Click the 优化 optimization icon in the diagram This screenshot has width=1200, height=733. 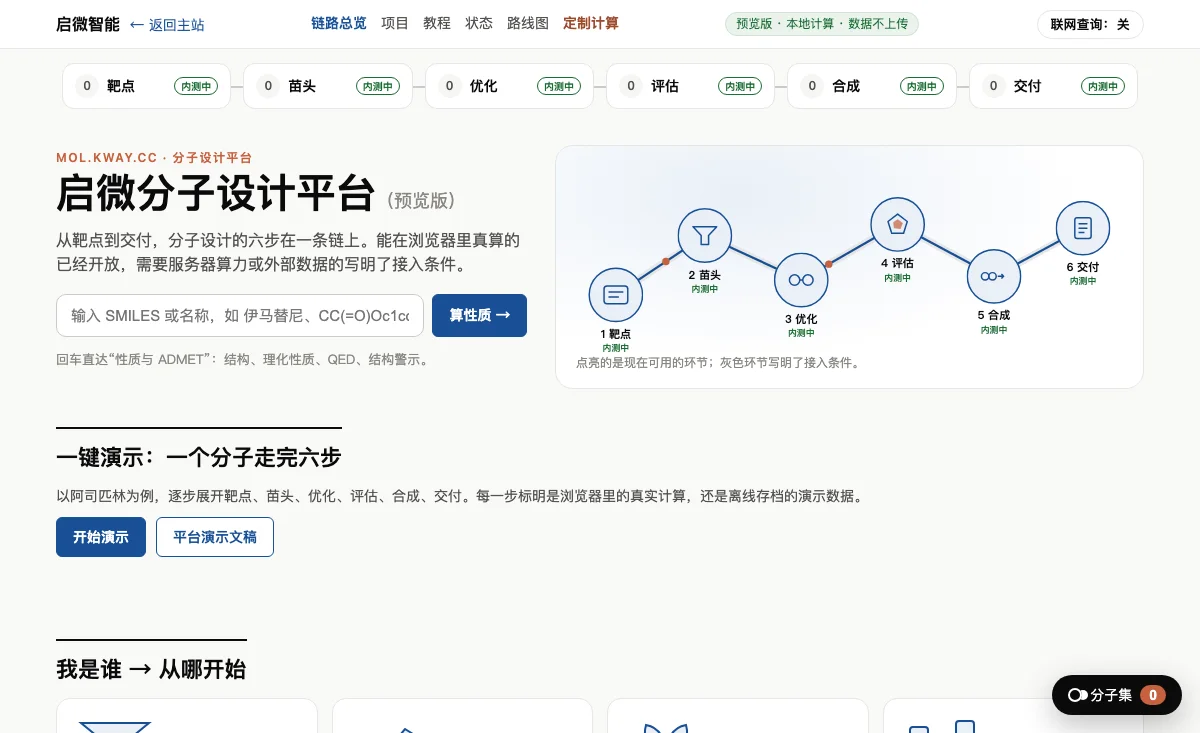point(801,280)
